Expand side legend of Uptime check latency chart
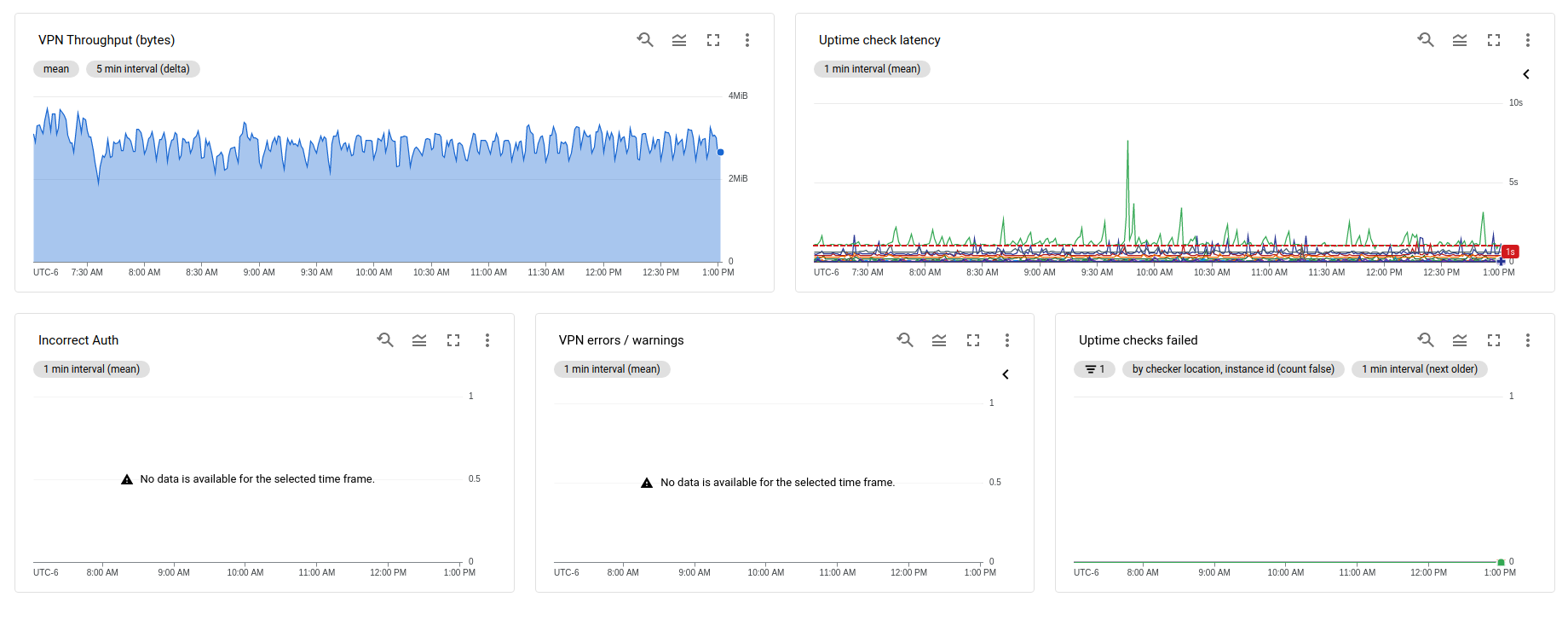The height and width of the screenshot is (620, 1568). point(1526,74)
